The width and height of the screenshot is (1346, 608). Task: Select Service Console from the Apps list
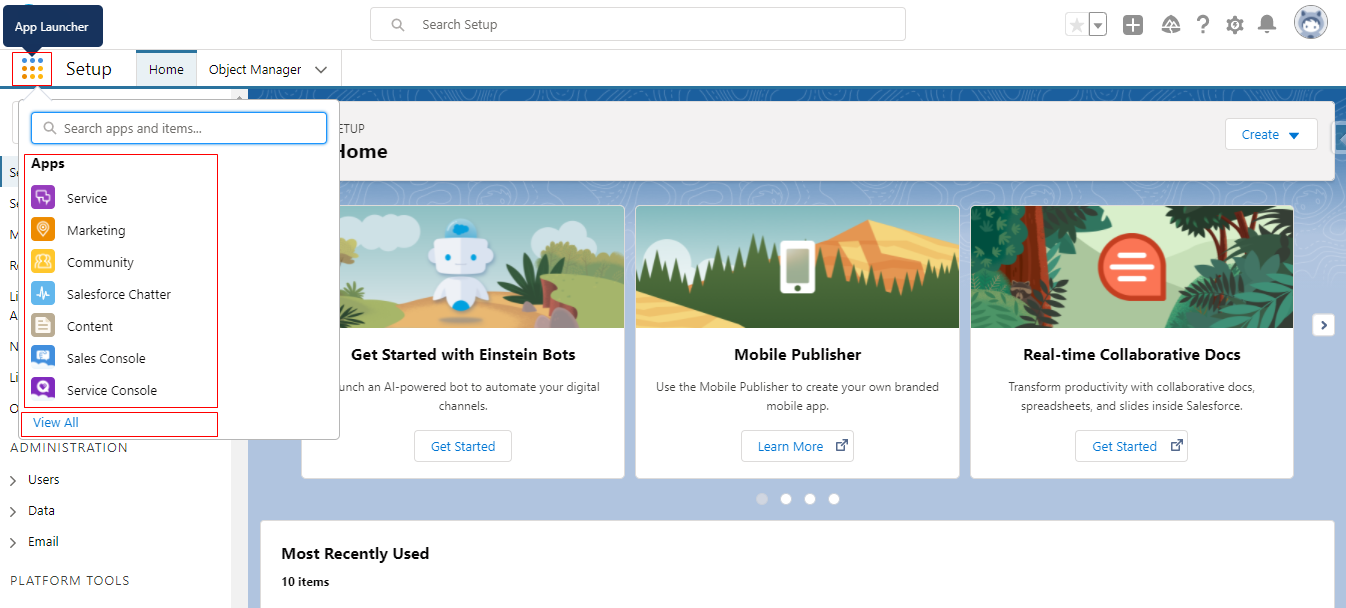tap(112, 390)
